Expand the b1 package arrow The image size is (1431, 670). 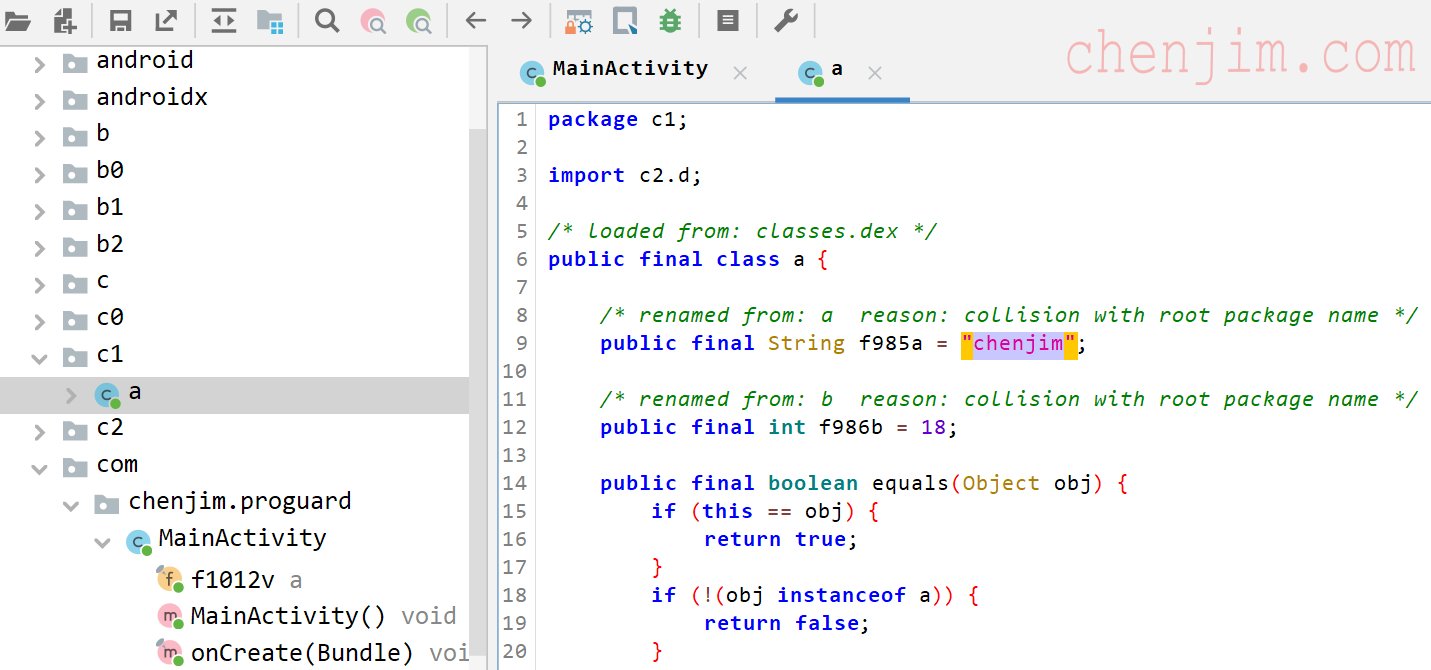[40, 211]
